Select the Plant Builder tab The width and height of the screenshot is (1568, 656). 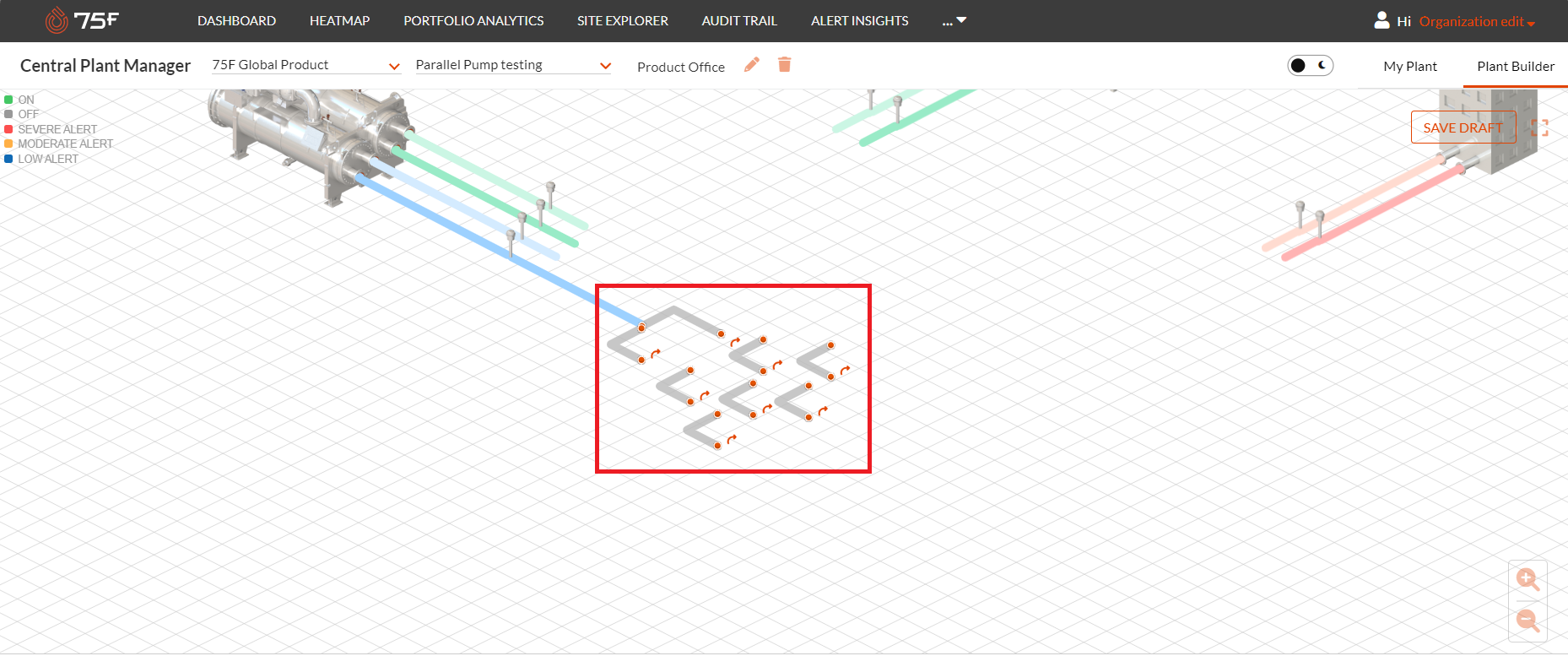coord(1516,66)
